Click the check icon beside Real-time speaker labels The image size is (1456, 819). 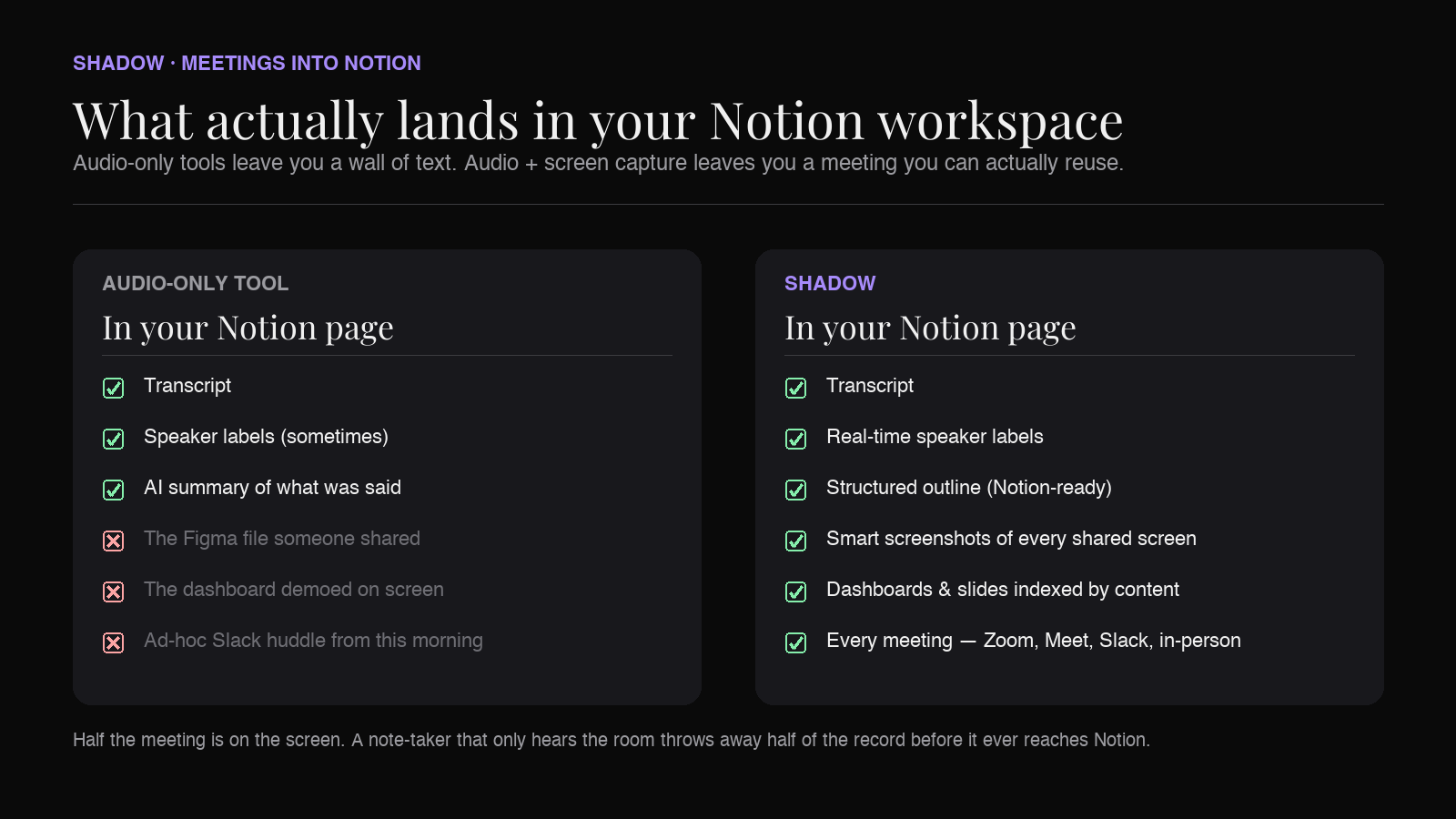pos(795,440)
